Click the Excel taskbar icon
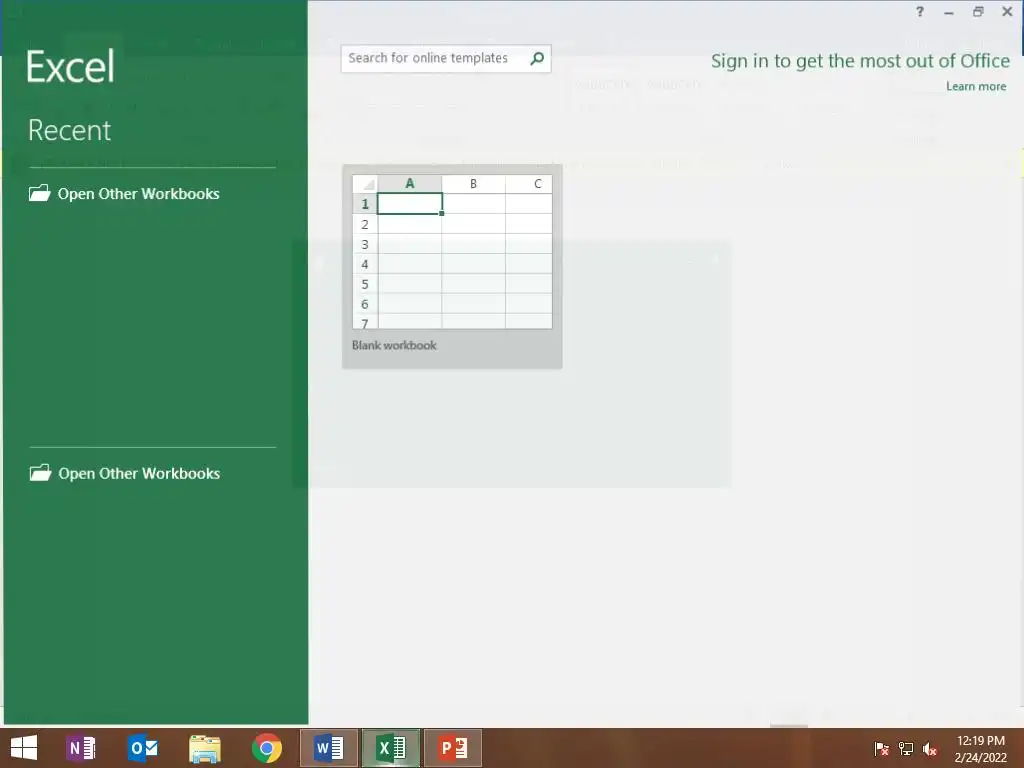This screenshot has height=768, width=1024. pos(391,748)
